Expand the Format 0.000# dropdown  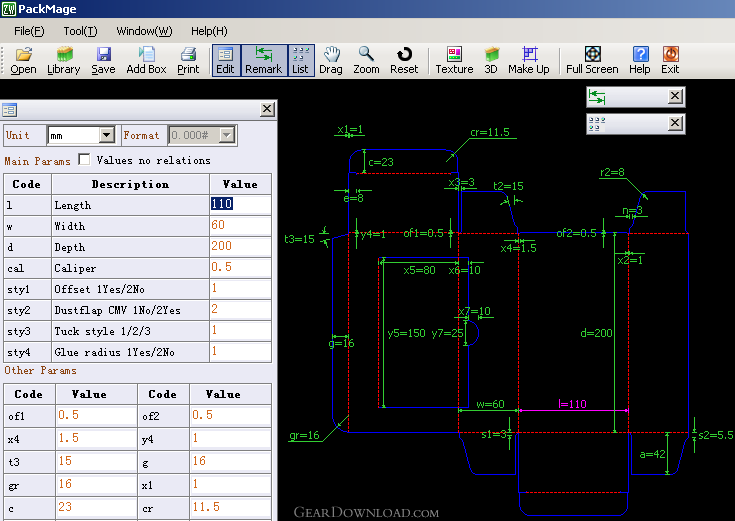pos(226,136)
